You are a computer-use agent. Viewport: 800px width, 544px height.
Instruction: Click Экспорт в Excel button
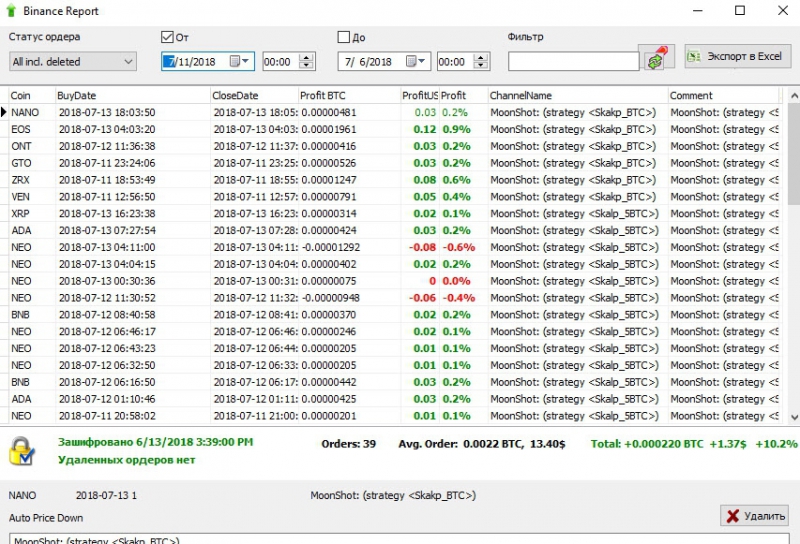[x=737, y=56]
